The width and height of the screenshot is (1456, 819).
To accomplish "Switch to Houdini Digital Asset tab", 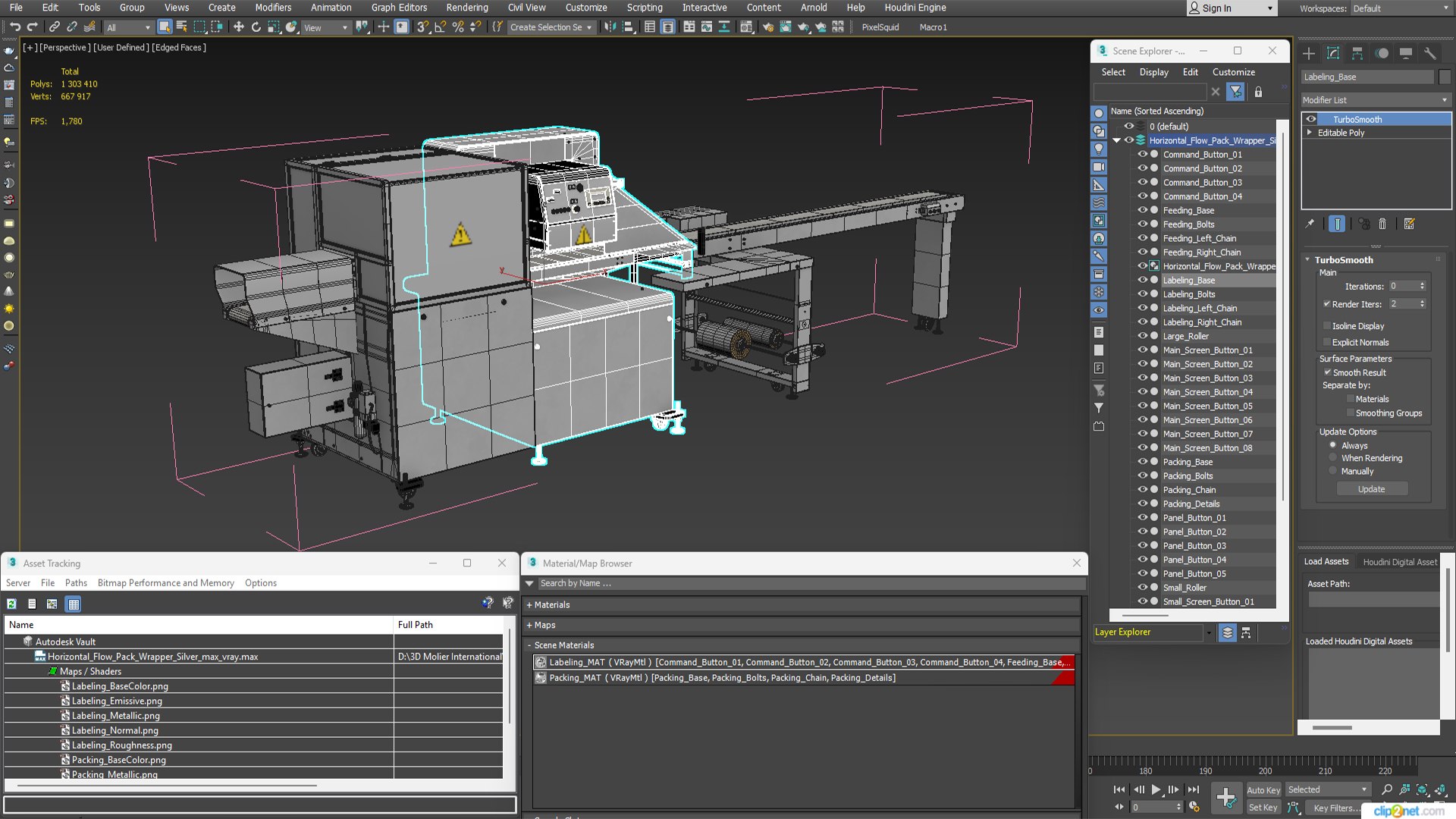I will pos(1399,562).
